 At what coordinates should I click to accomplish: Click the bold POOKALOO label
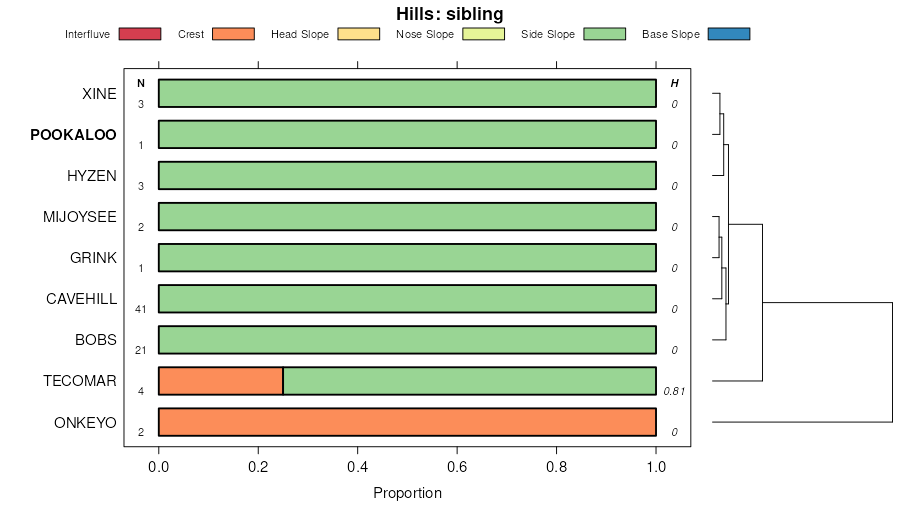[x=73, y=135]
